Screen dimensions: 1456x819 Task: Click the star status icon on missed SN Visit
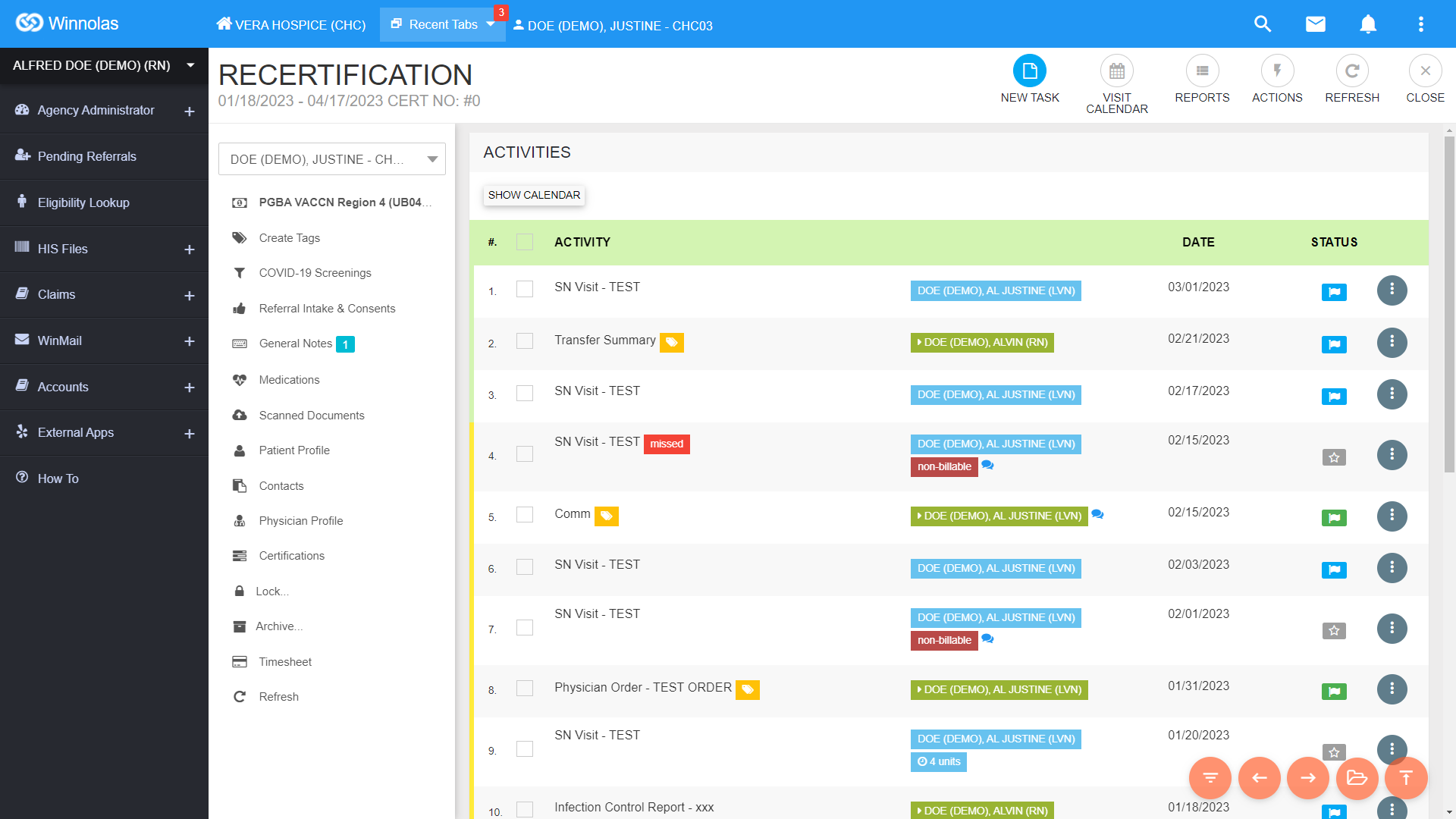coord(1334,457)
